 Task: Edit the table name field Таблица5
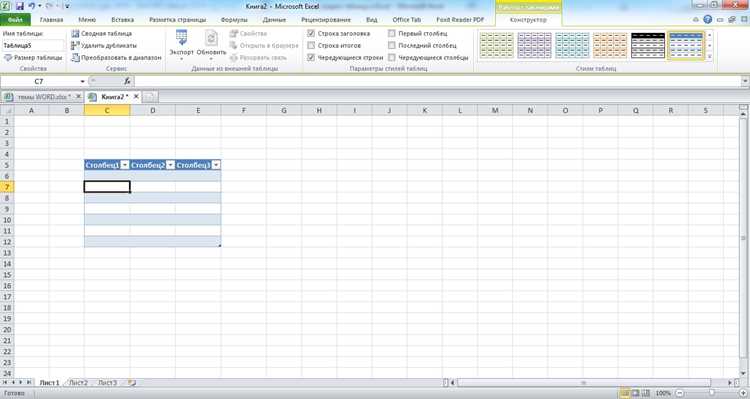(x=33, y=45)
